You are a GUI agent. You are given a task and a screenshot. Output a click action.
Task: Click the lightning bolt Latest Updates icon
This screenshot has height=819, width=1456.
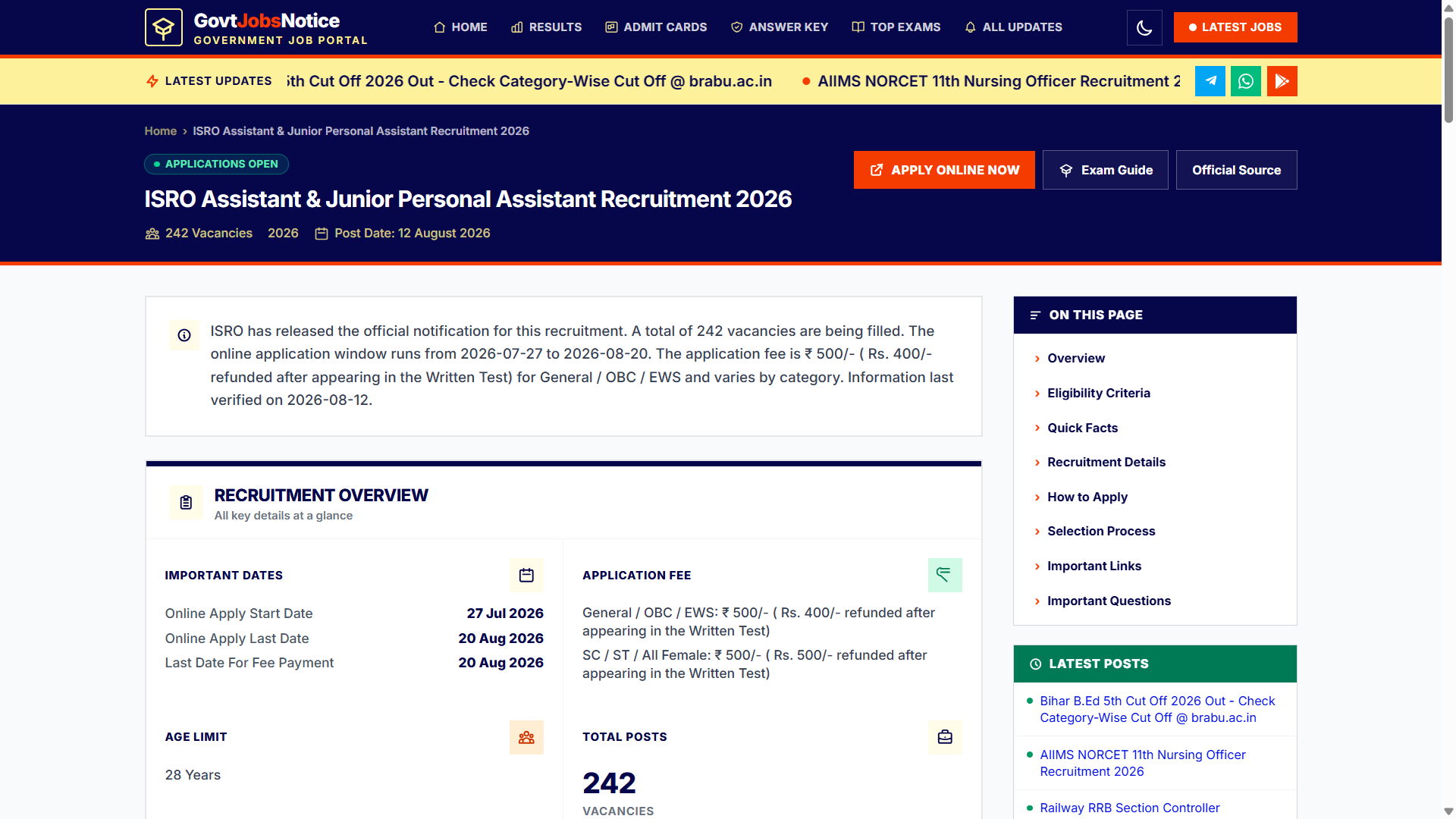pyautogui.click(x=152, y=81)
